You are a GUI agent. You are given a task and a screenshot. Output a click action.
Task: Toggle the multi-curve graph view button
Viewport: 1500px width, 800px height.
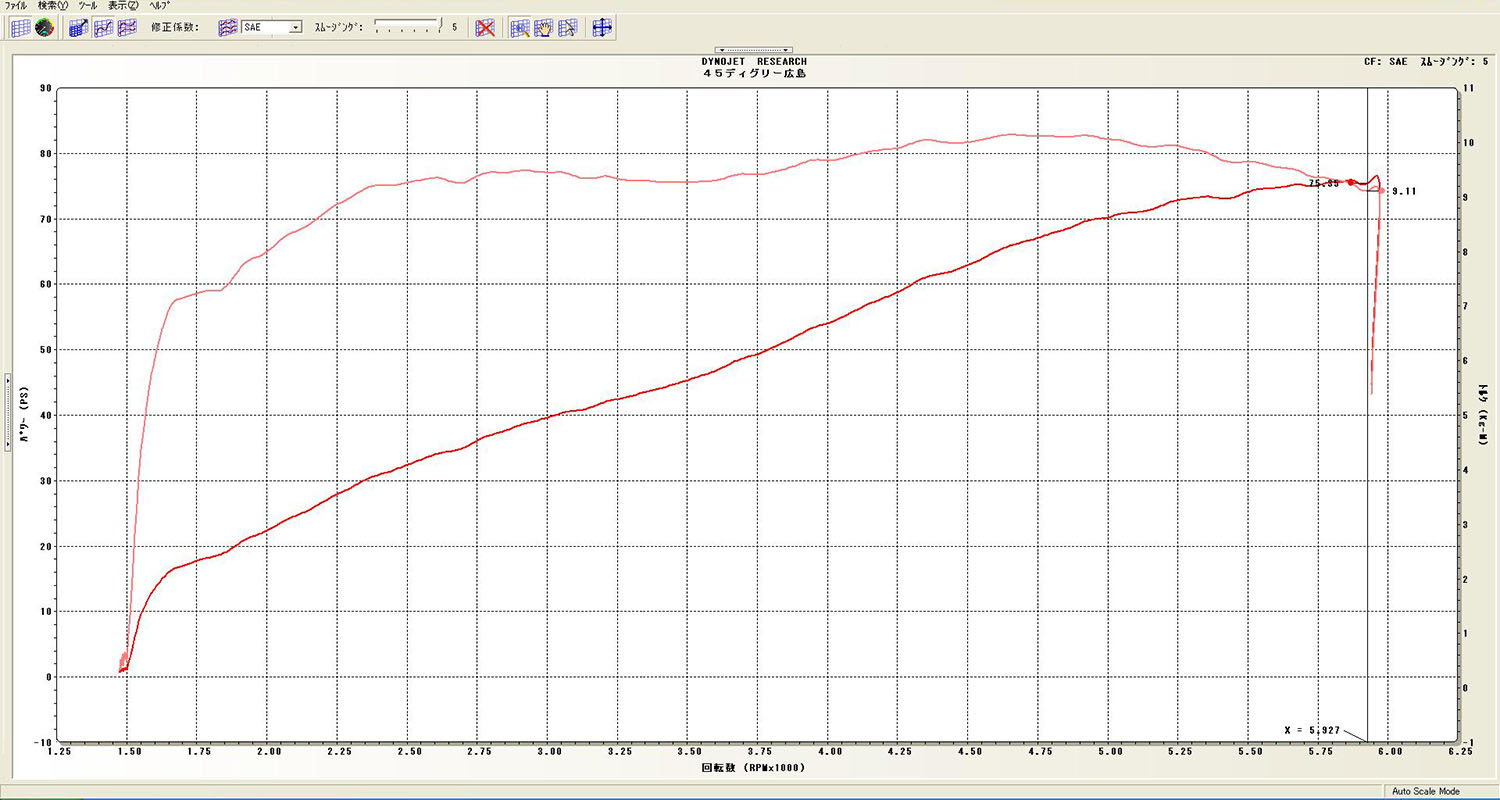(127, 27)
